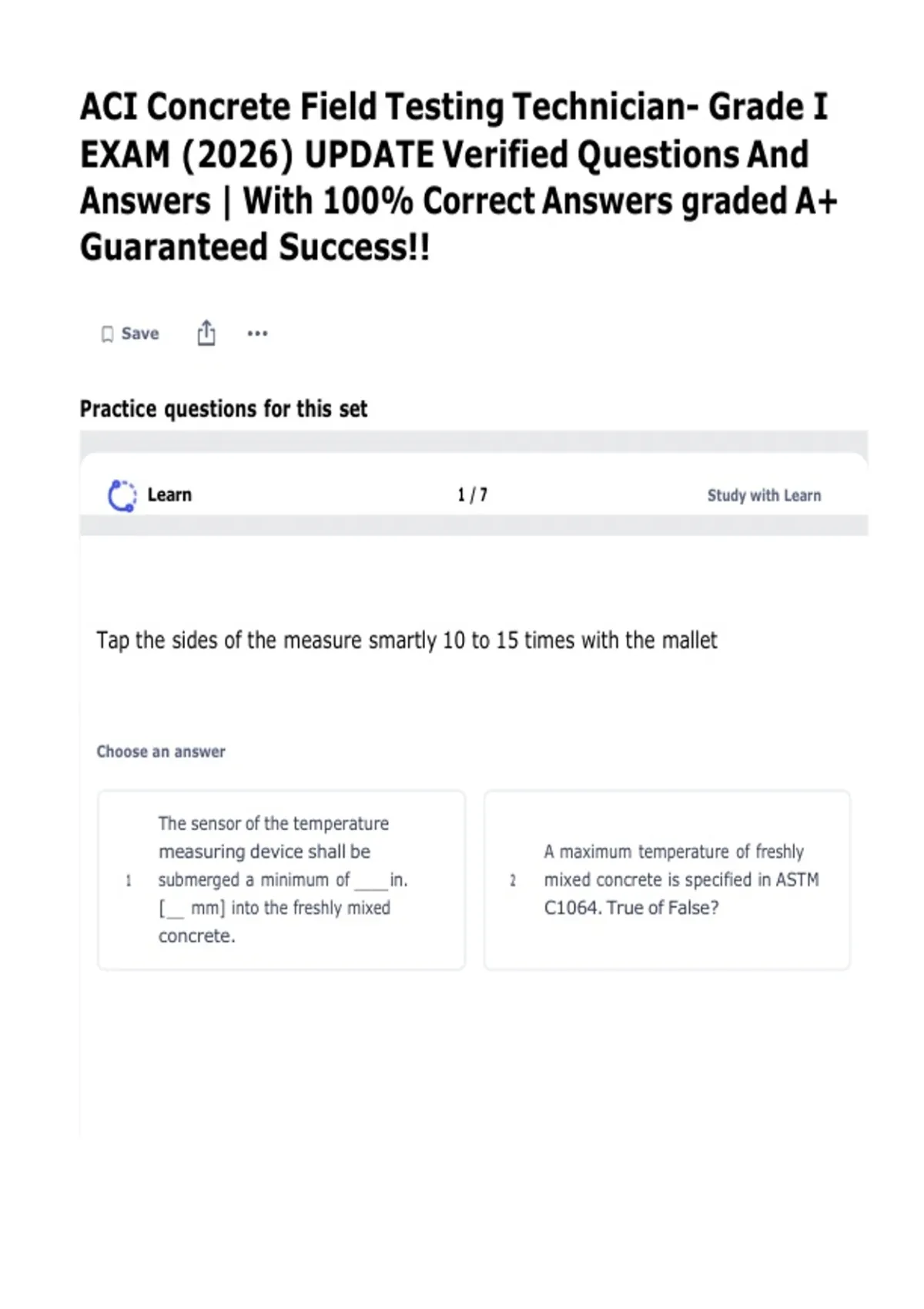Click the gray bar above Learn header

point(474,441)
